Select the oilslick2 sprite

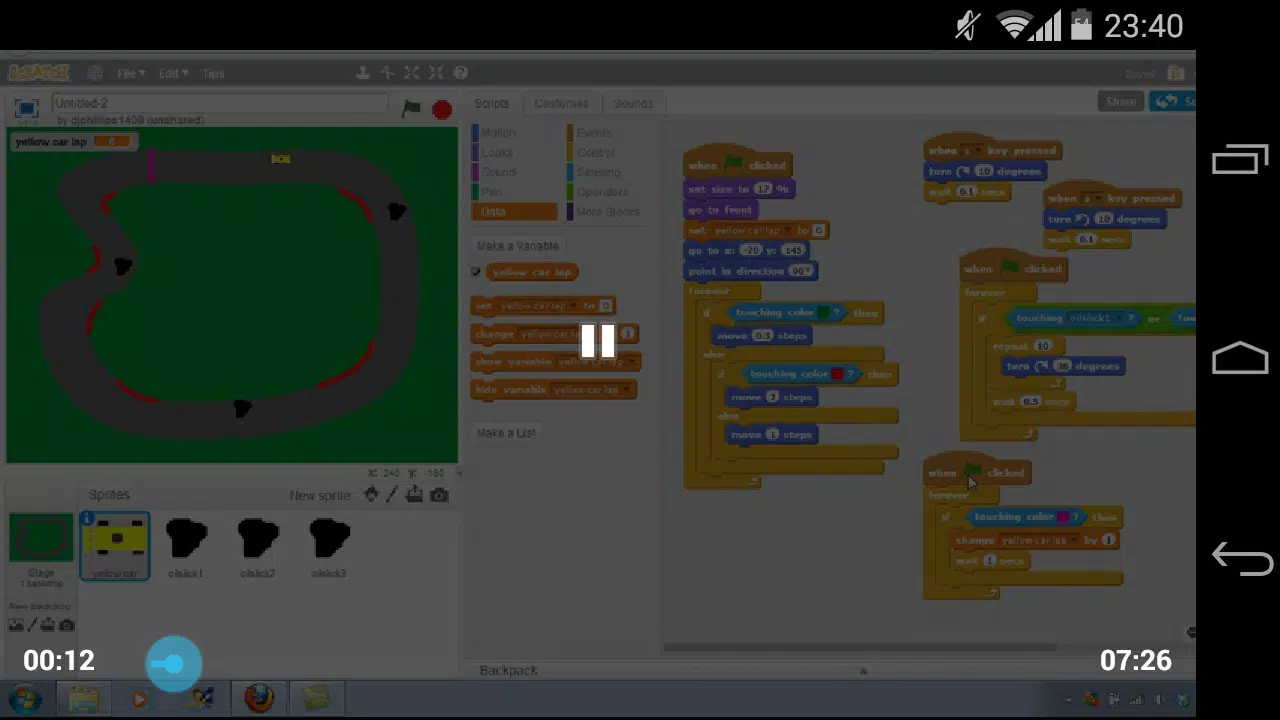pyautogui.click(x=258, y=546)
